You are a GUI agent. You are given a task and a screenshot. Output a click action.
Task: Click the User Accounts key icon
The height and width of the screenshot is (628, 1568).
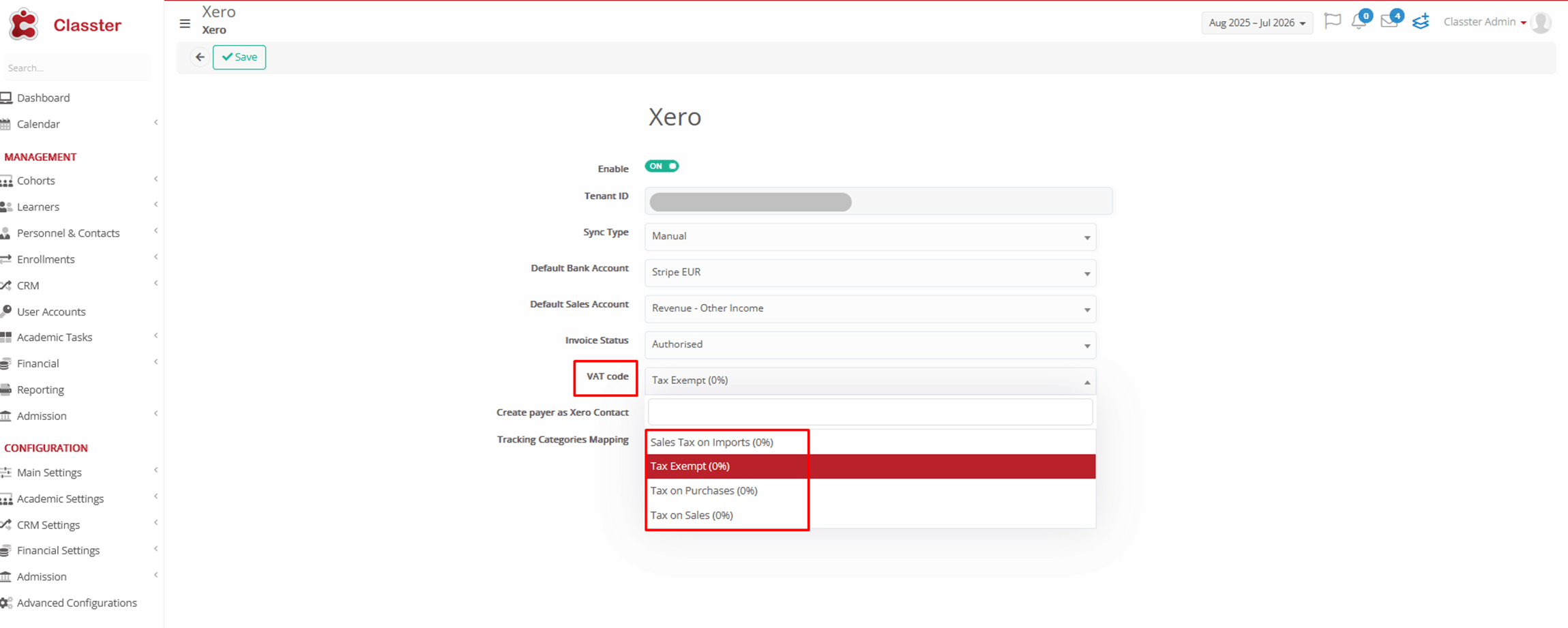pos(6,312)
